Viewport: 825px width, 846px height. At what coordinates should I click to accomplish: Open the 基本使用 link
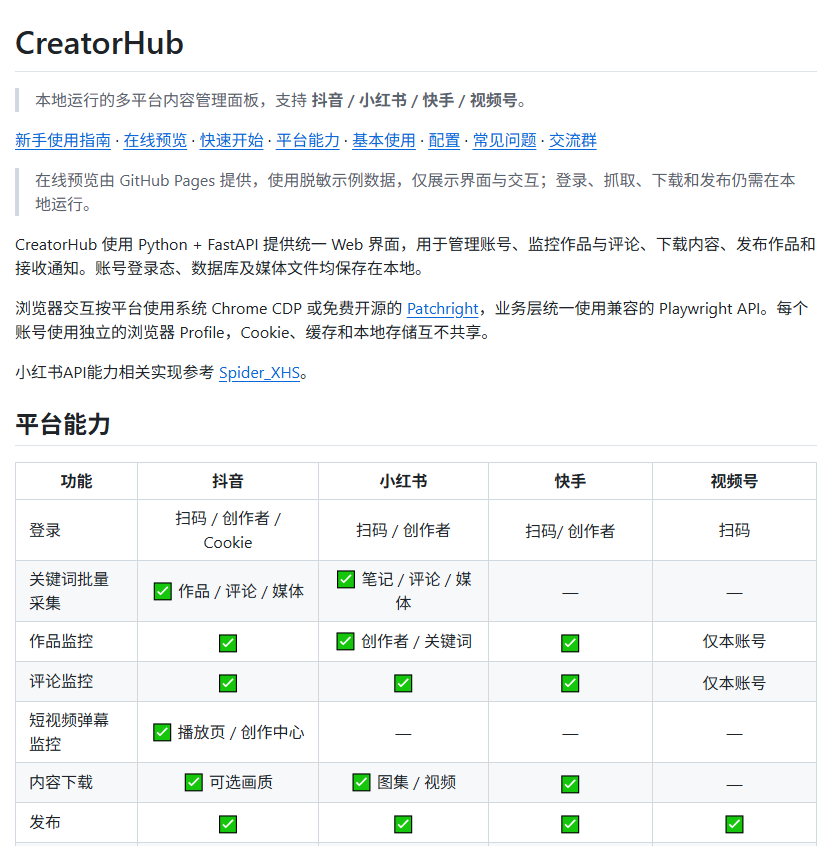[384, 140]
